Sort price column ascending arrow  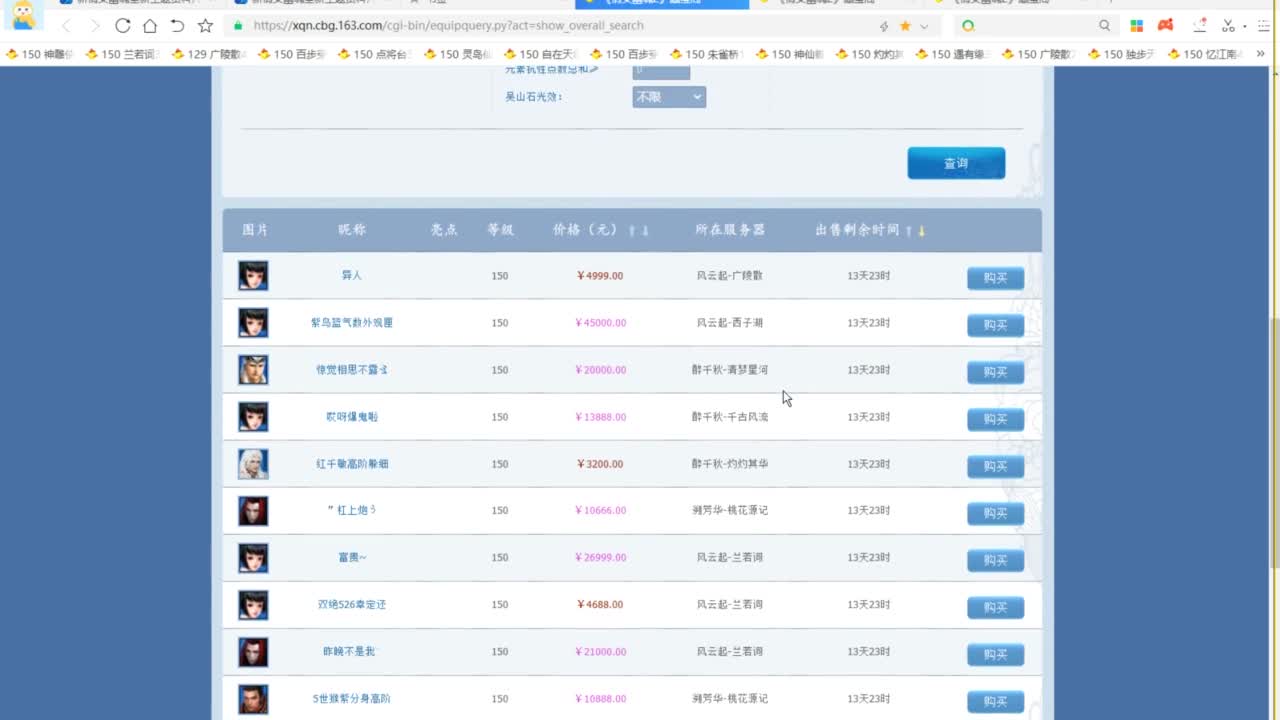[x=631, y=231]
